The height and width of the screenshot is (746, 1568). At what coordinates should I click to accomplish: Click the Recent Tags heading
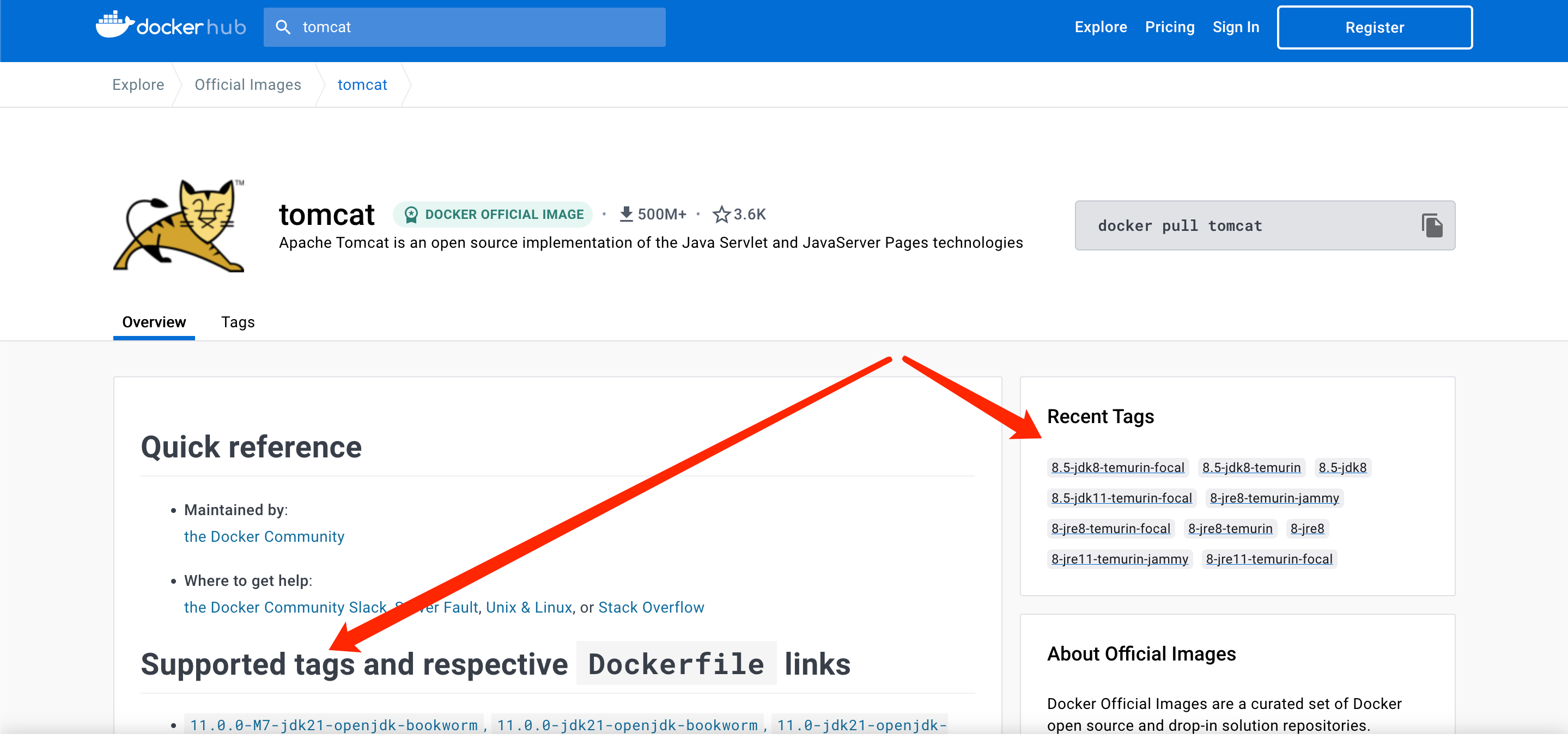pyautogui.click(x=1101, y=416)
